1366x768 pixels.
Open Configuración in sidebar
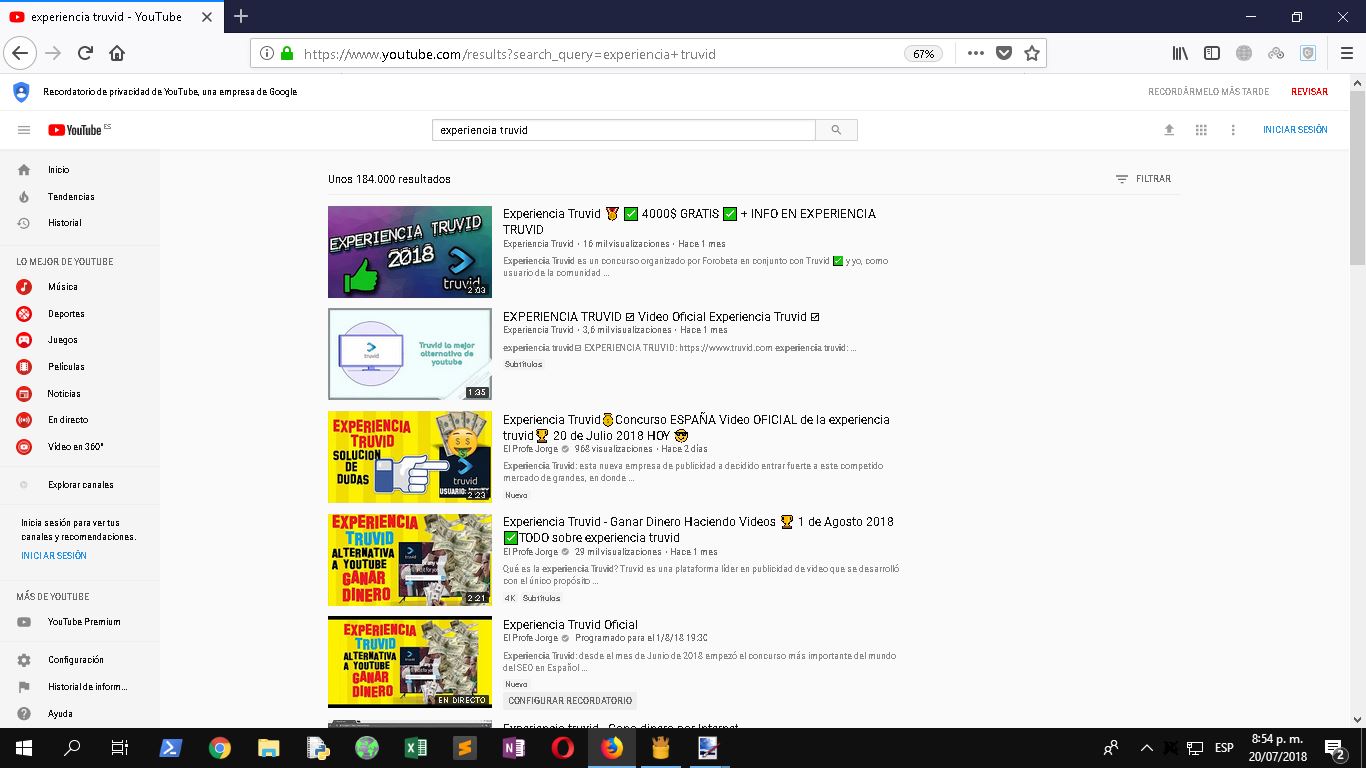(x=80, y=660)
